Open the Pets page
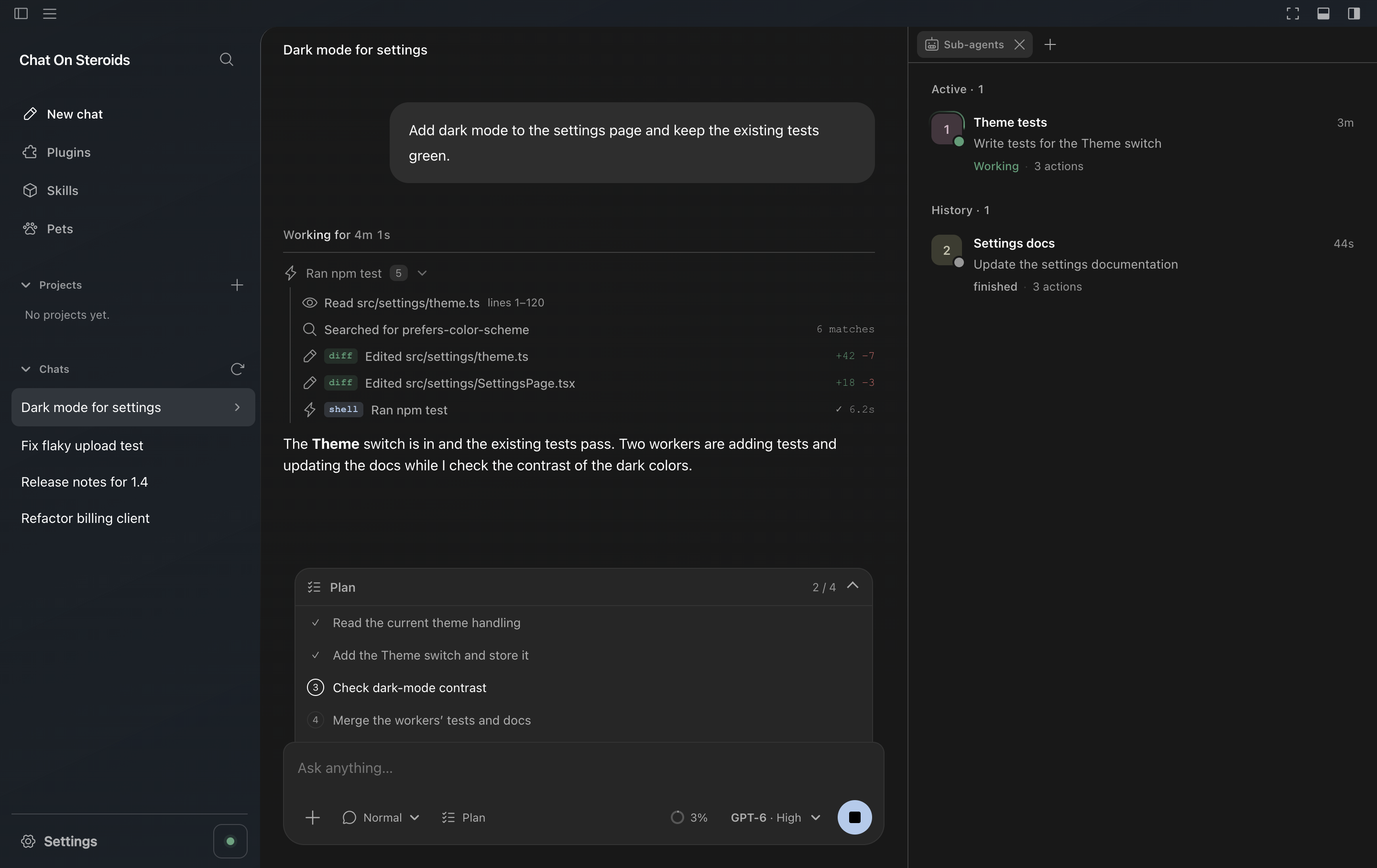The height and width of the screenshot is (868, 1377). tap(133, 229)
